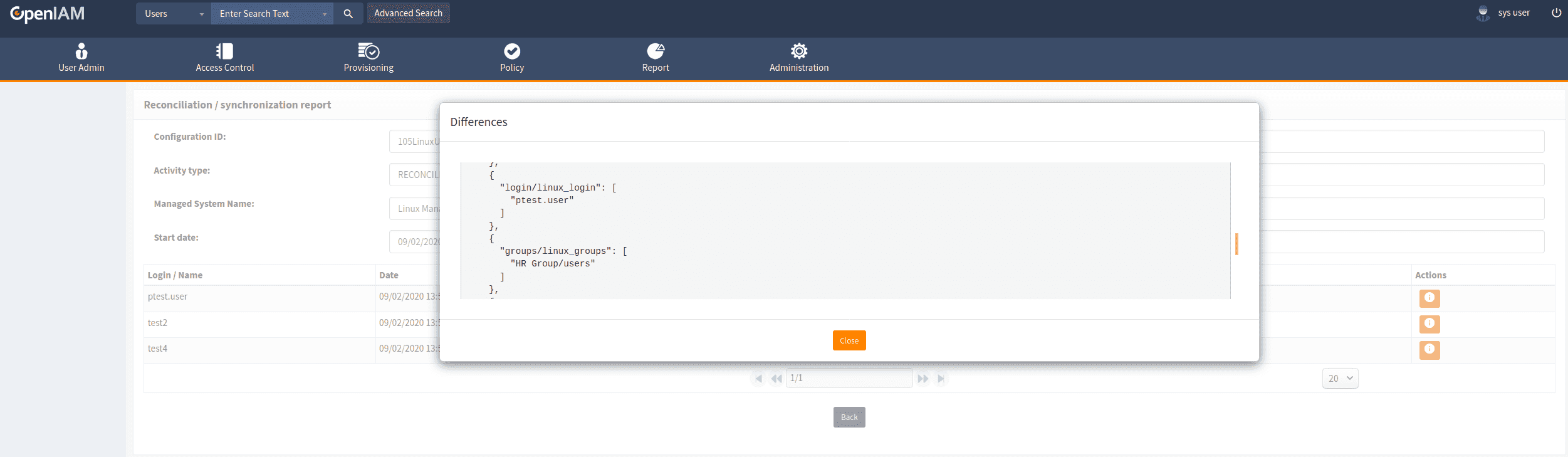The width and height of the screenshot is (1568, 457).
Task: Open info details for test4 row
Action: [1429, 349]
